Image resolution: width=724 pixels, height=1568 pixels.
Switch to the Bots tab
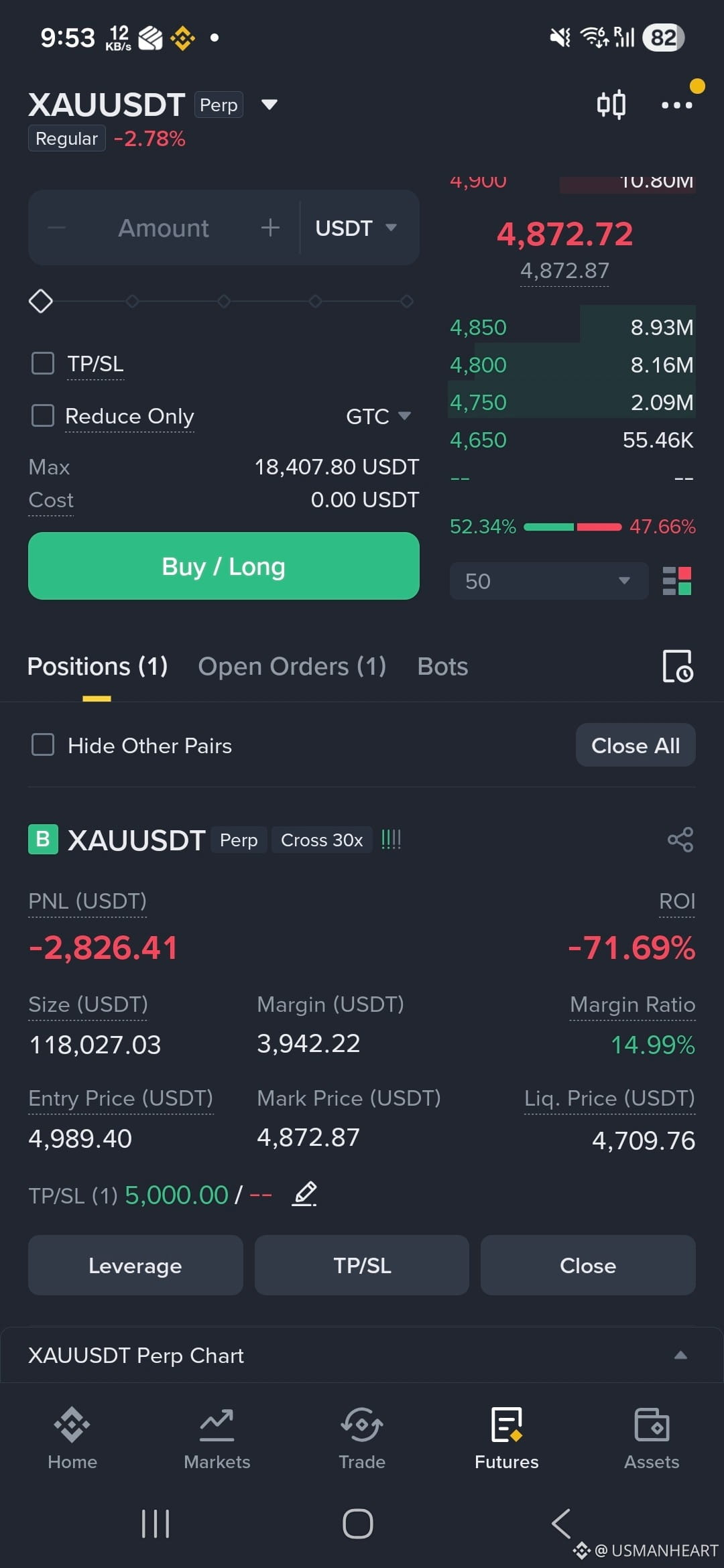[x=442, y=667]
